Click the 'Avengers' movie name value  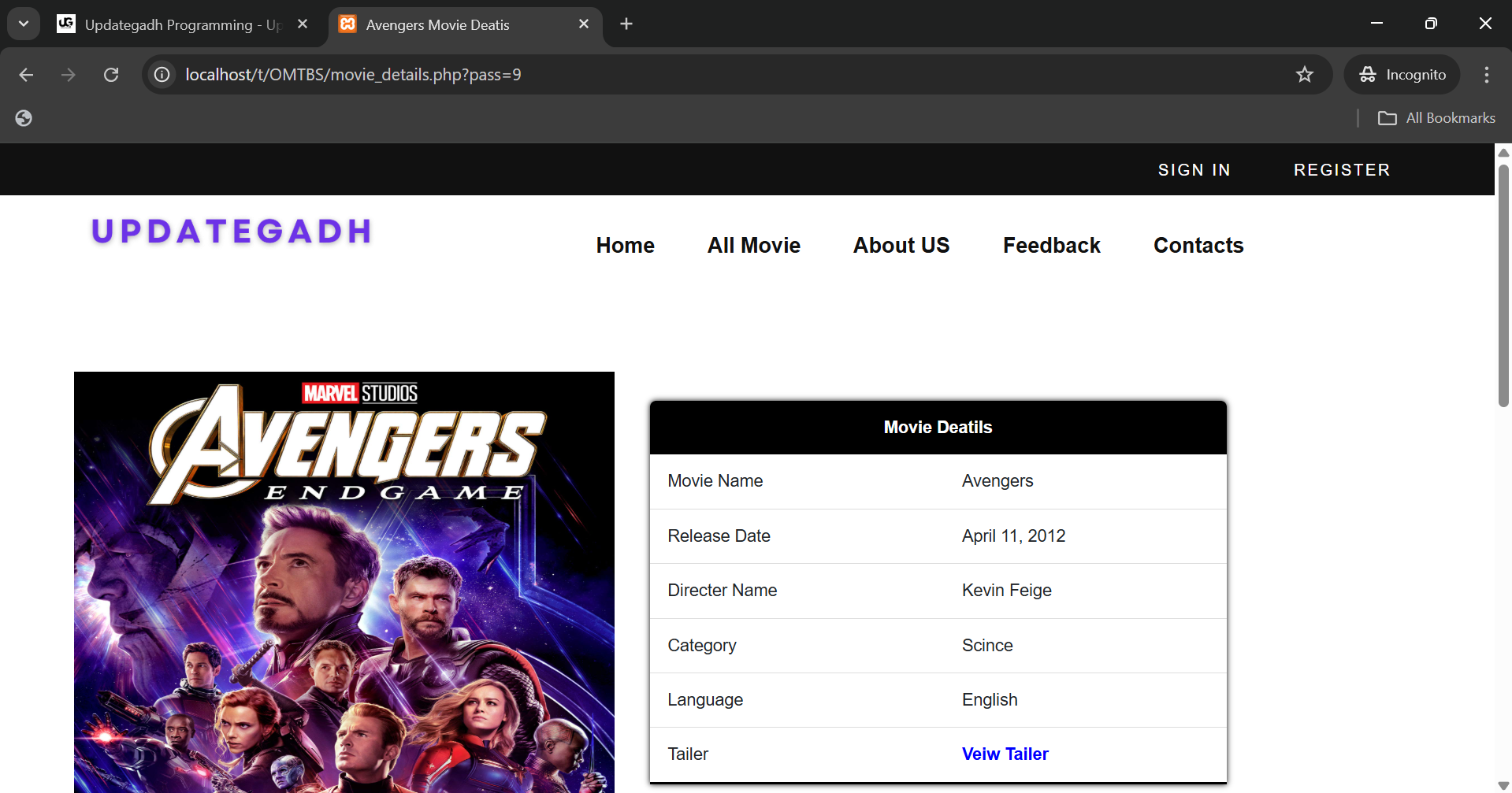tap(997, 481)
